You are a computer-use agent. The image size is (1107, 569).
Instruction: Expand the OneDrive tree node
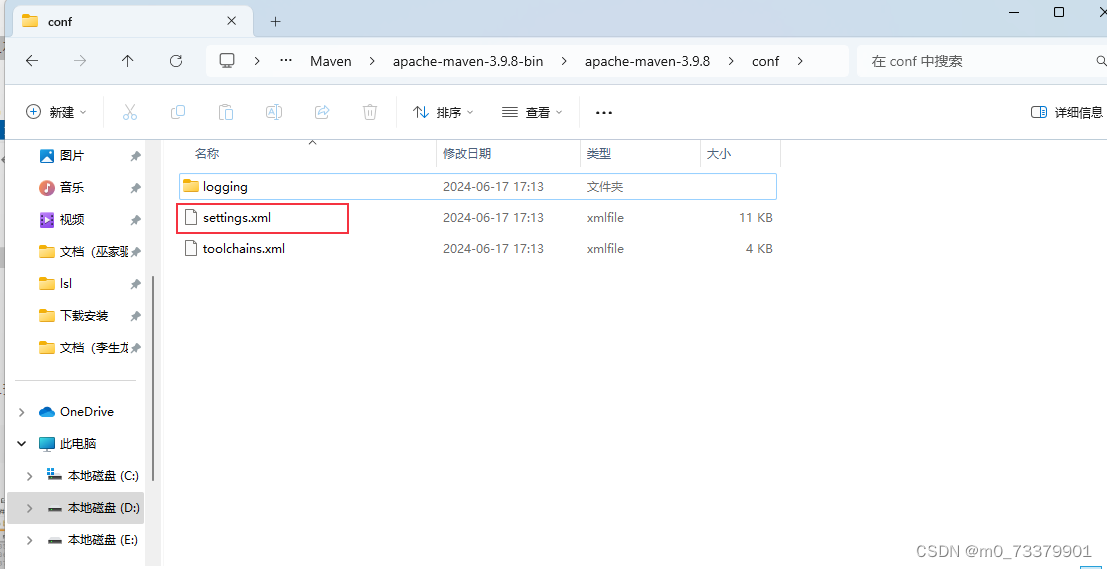point(22,412)
